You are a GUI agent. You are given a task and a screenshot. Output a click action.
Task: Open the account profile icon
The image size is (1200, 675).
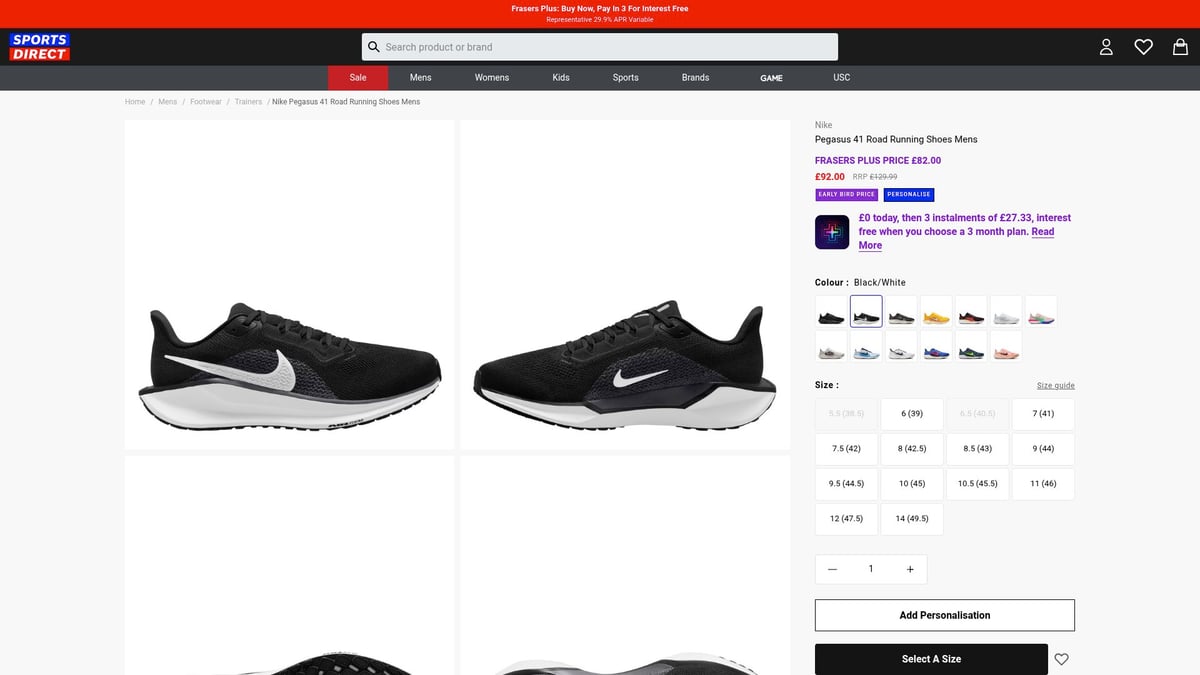[x=1106, y=47]
